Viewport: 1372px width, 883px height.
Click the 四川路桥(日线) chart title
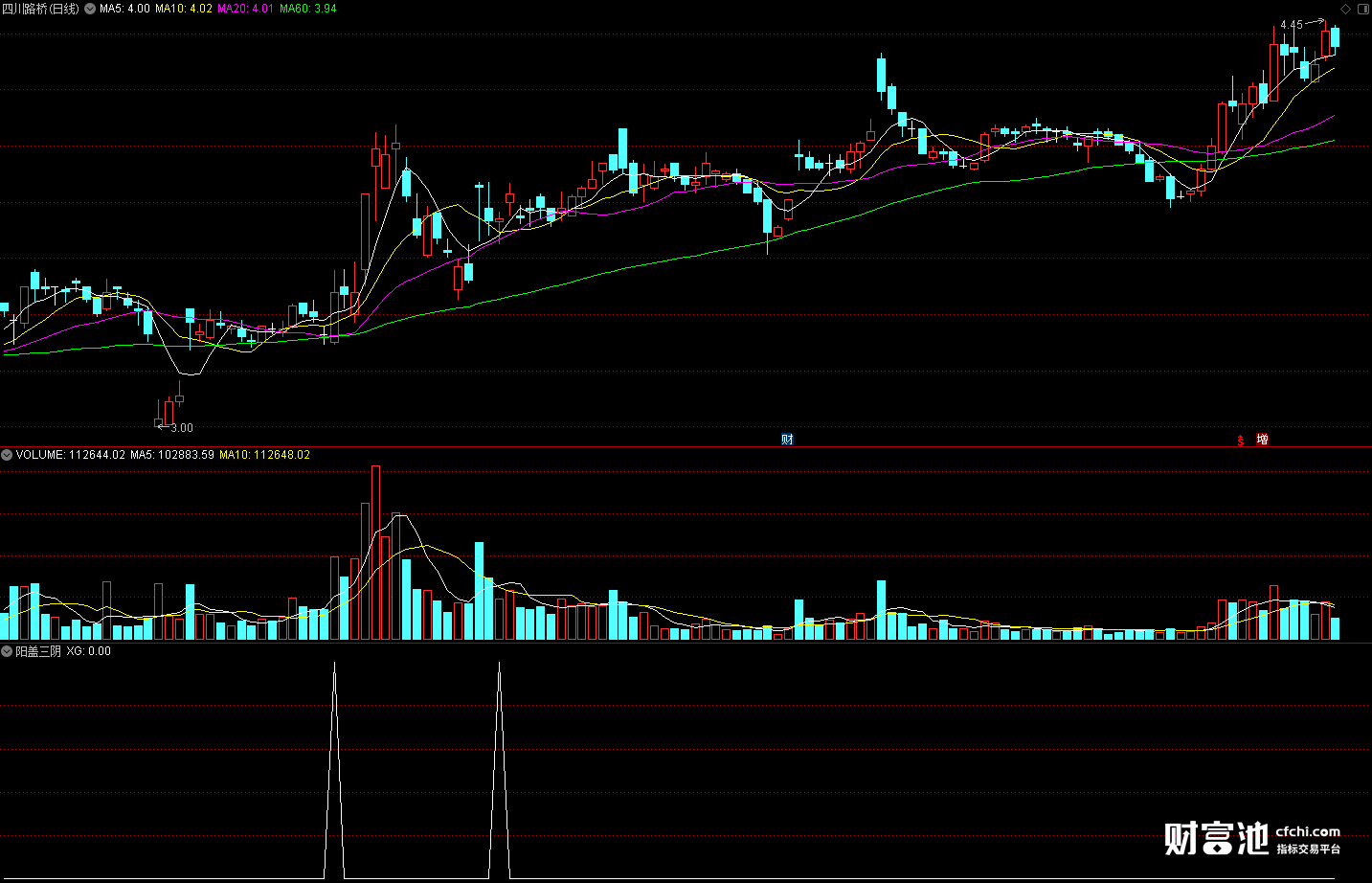pyautogui.click(x=40, y=9)
